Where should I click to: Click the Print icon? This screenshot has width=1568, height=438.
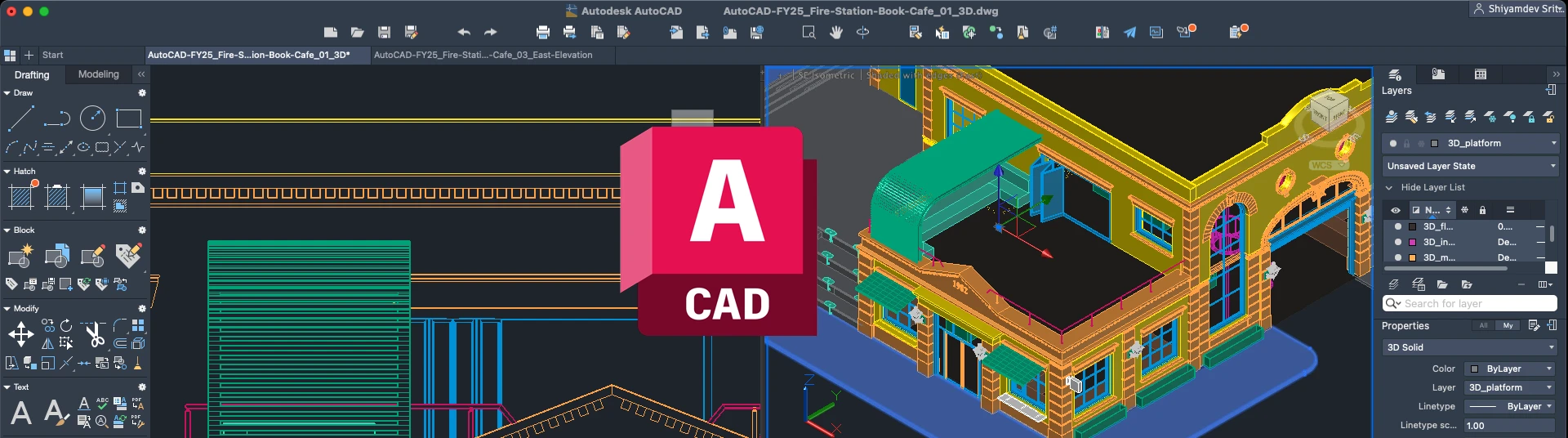(543, 33)
